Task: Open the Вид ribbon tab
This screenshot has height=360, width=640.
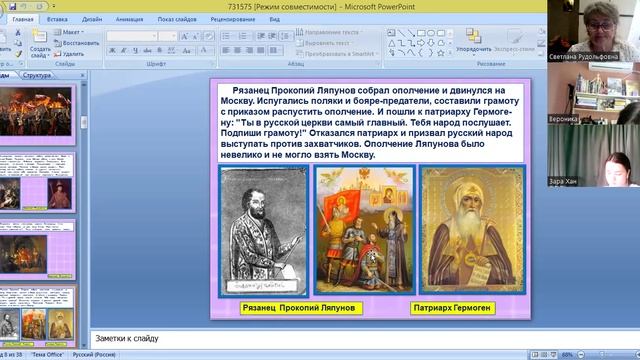Action: click(x=274, y=19)
